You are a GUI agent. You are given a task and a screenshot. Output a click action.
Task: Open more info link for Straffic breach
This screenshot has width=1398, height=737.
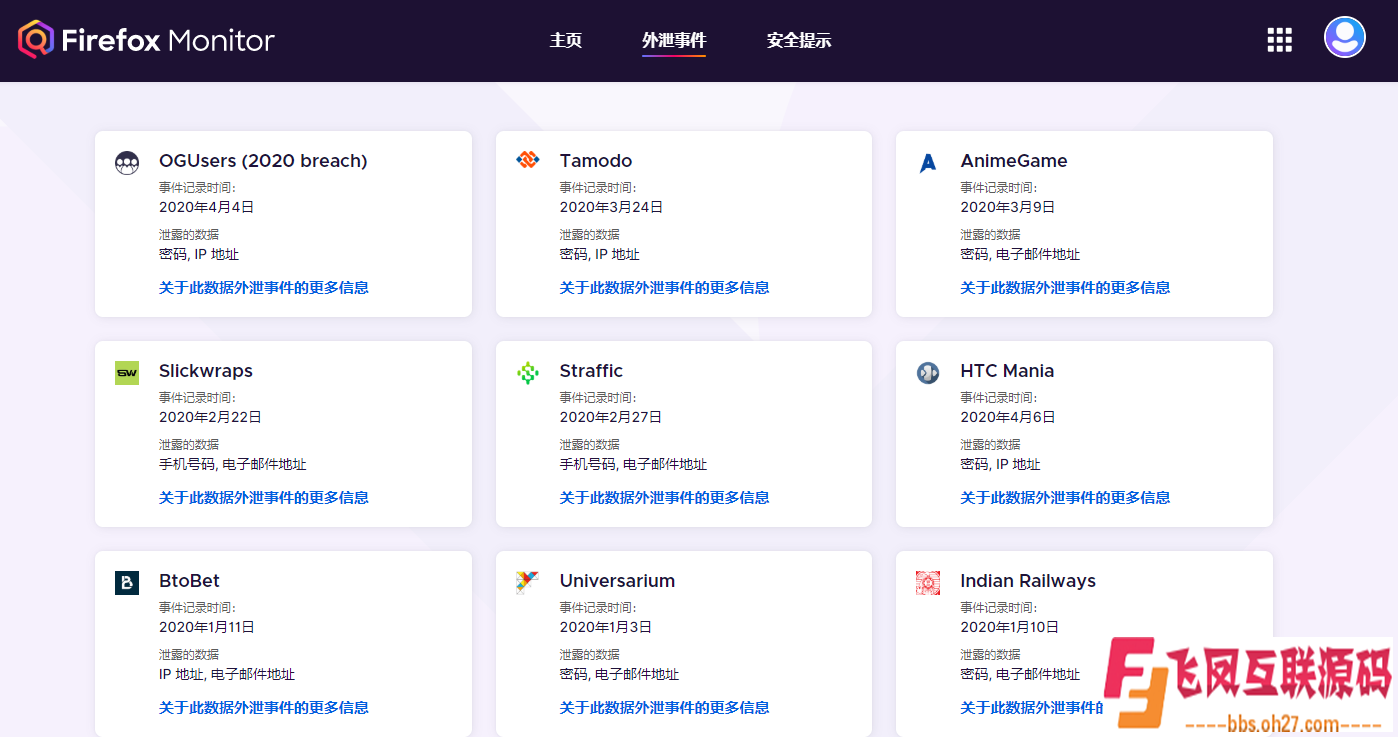tap(665, 498)
